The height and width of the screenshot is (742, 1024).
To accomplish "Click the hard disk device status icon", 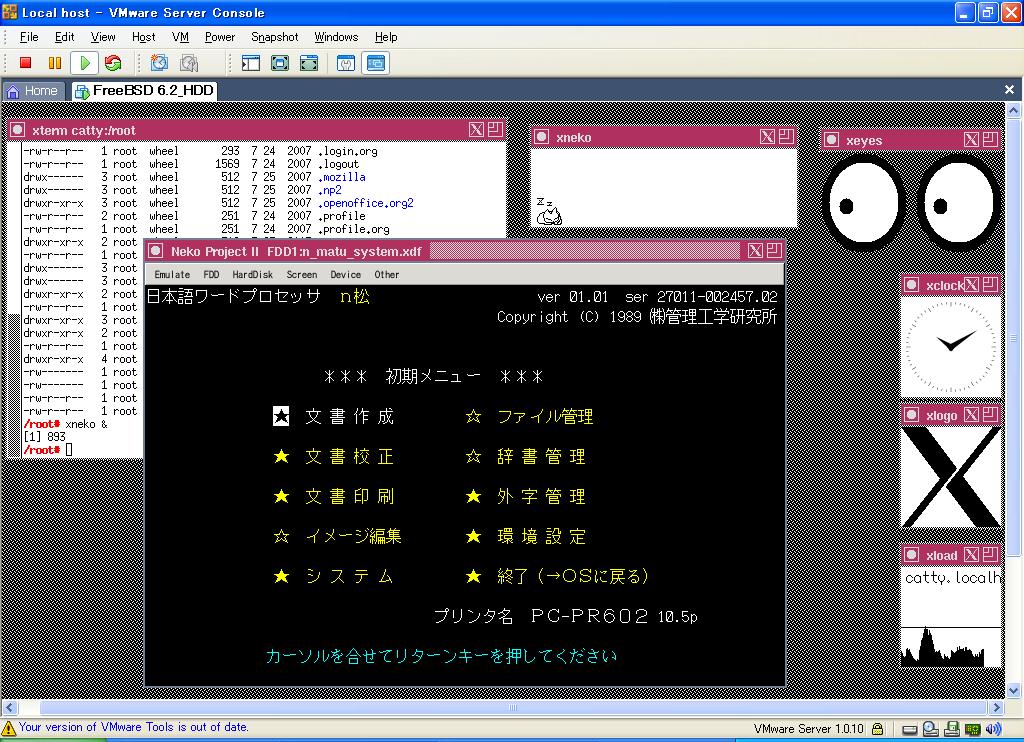I will 909,729.
